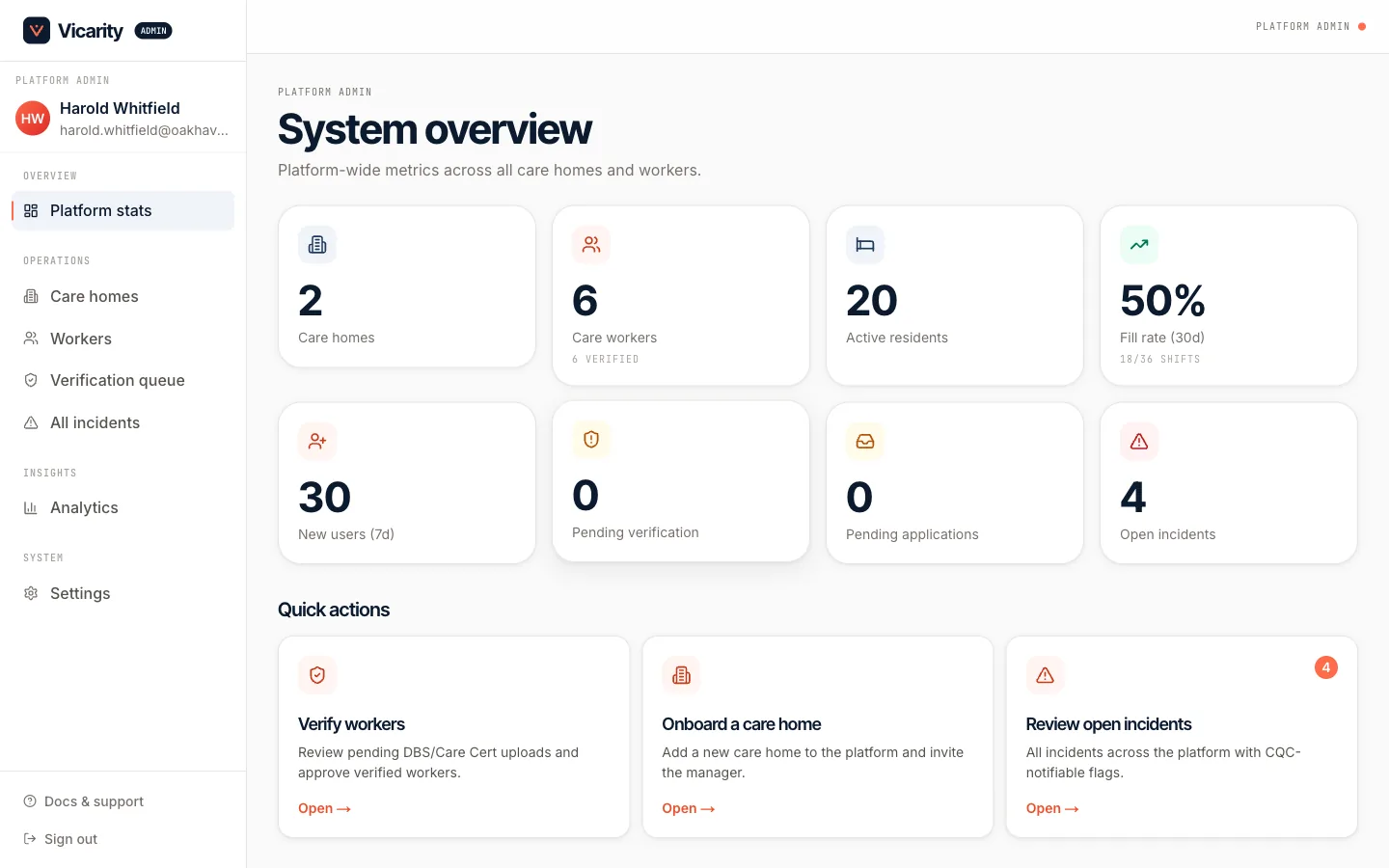The image size is (1389, 868).
Task: Click Open link under Verify workers
Action: pyautogui.click(x=324, y=808)
